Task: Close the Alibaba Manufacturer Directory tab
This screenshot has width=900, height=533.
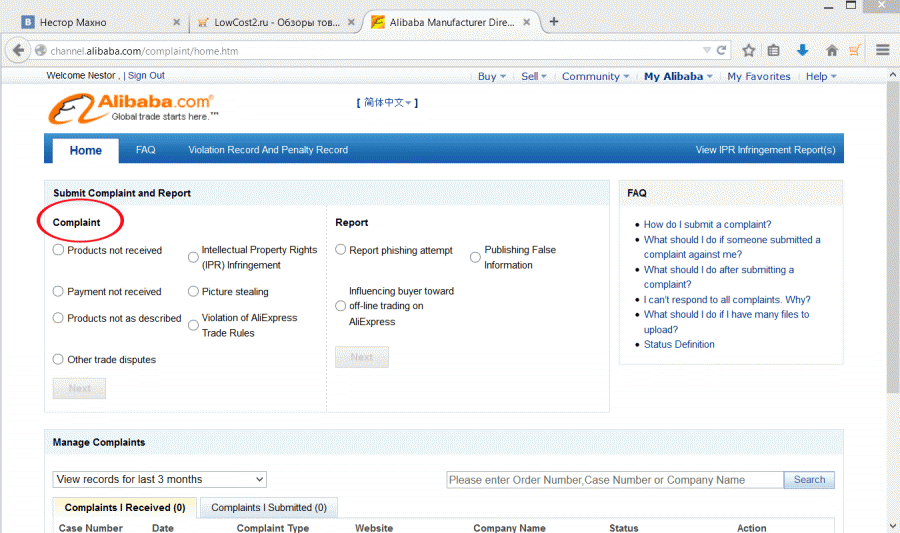Action: (x=526, y=22)
